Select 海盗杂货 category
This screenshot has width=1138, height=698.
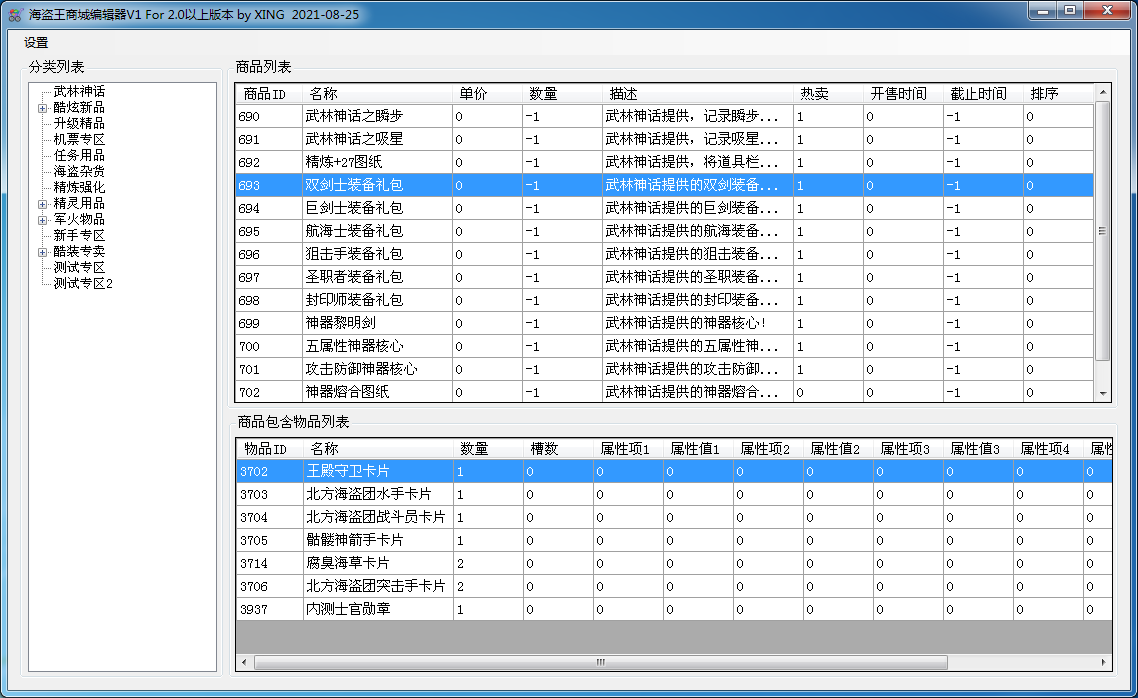click(79, 171)
